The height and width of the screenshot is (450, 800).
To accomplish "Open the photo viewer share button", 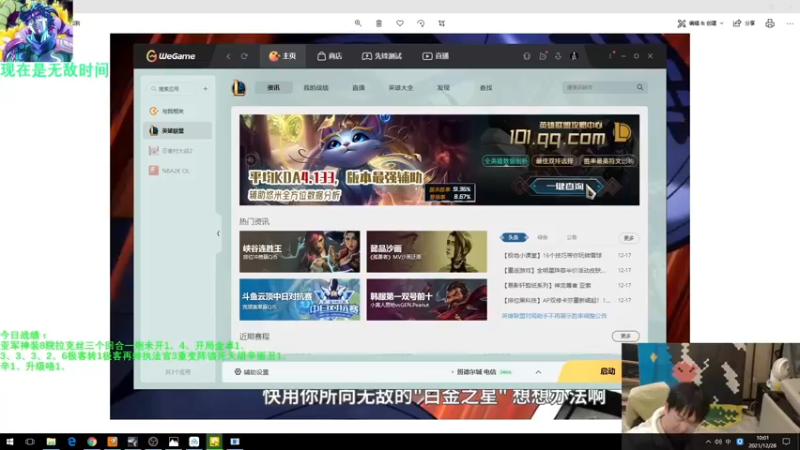I will pos(744,23).
